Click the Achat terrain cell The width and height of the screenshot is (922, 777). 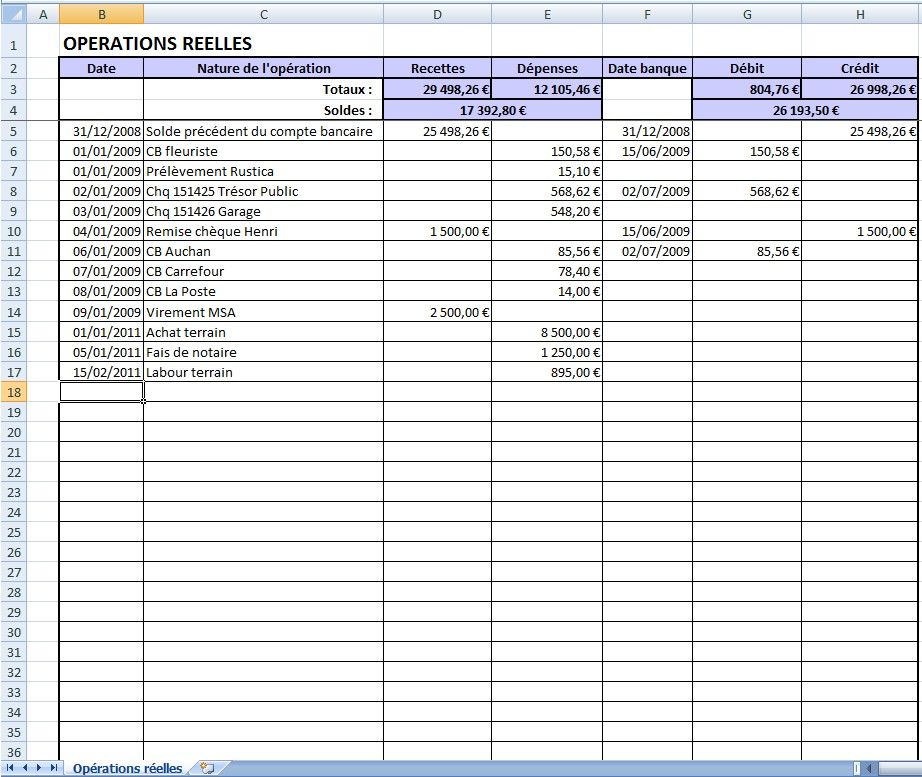(x=263, y=332)
